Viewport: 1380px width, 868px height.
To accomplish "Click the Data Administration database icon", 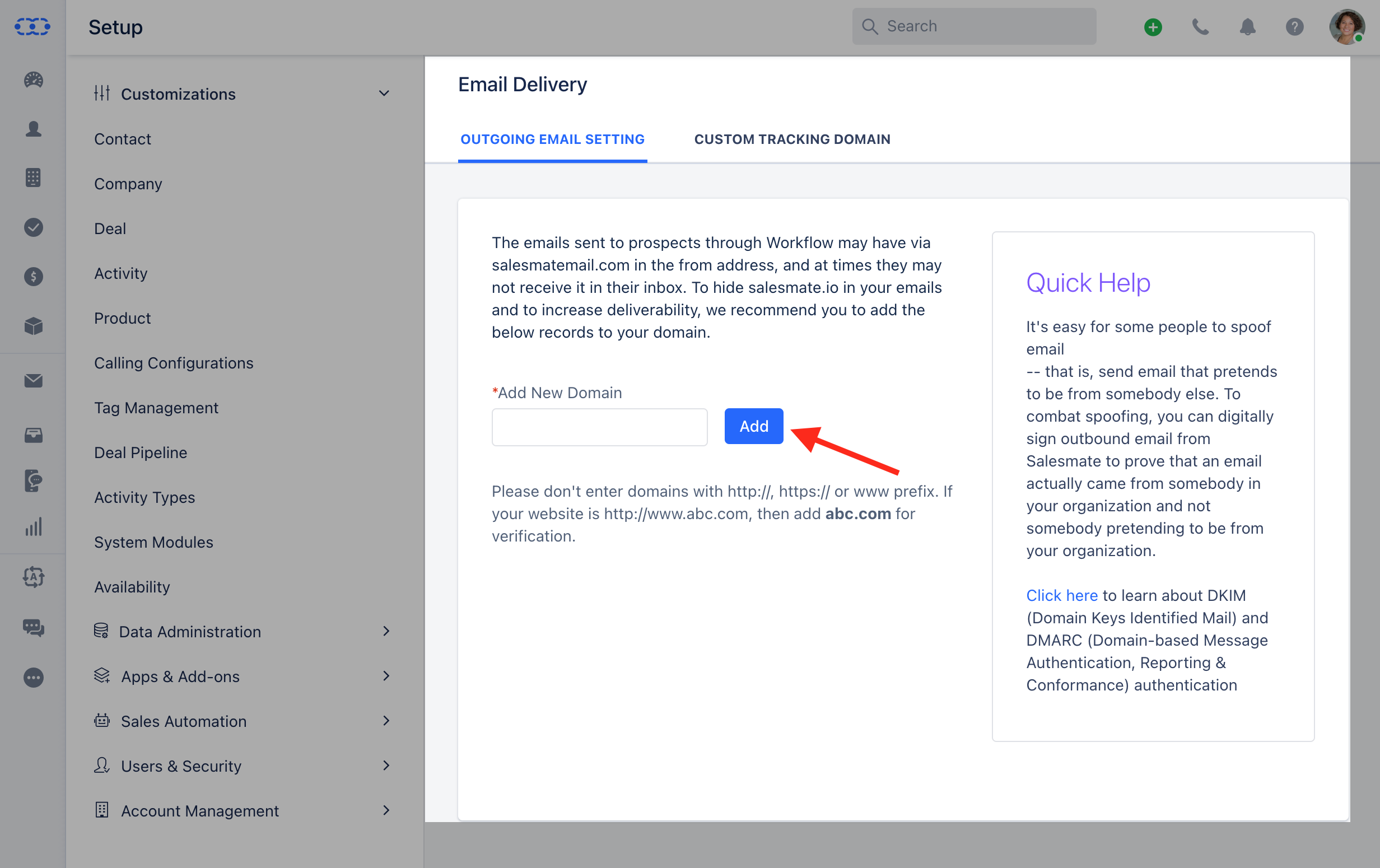I will 101,631.
